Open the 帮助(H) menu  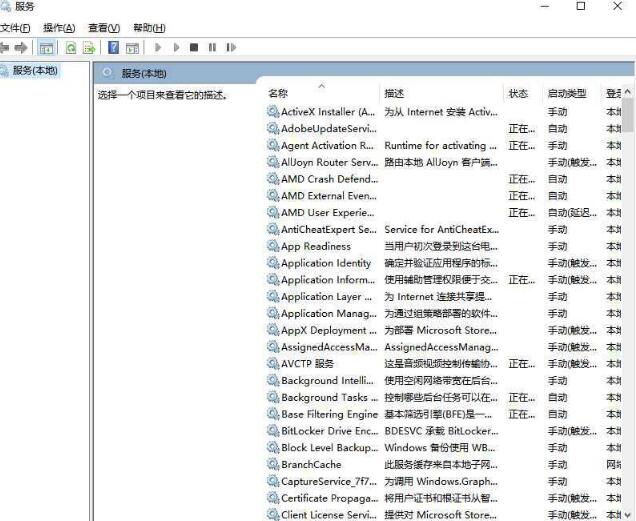[x=149, y=28]
